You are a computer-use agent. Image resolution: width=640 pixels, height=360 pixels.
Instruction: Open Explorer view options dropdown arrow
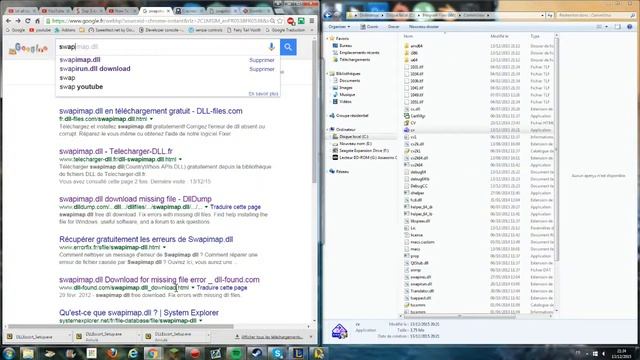click(607, 27)
